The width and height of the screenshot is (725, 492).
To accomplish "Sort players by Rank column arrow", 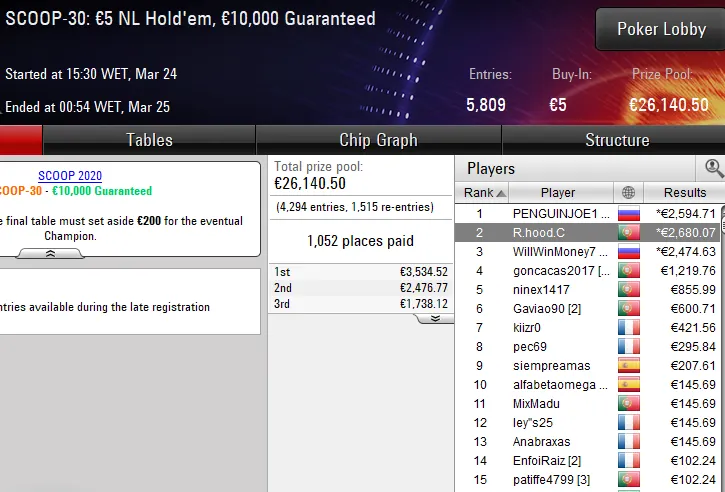I will (x=500, y=193).
